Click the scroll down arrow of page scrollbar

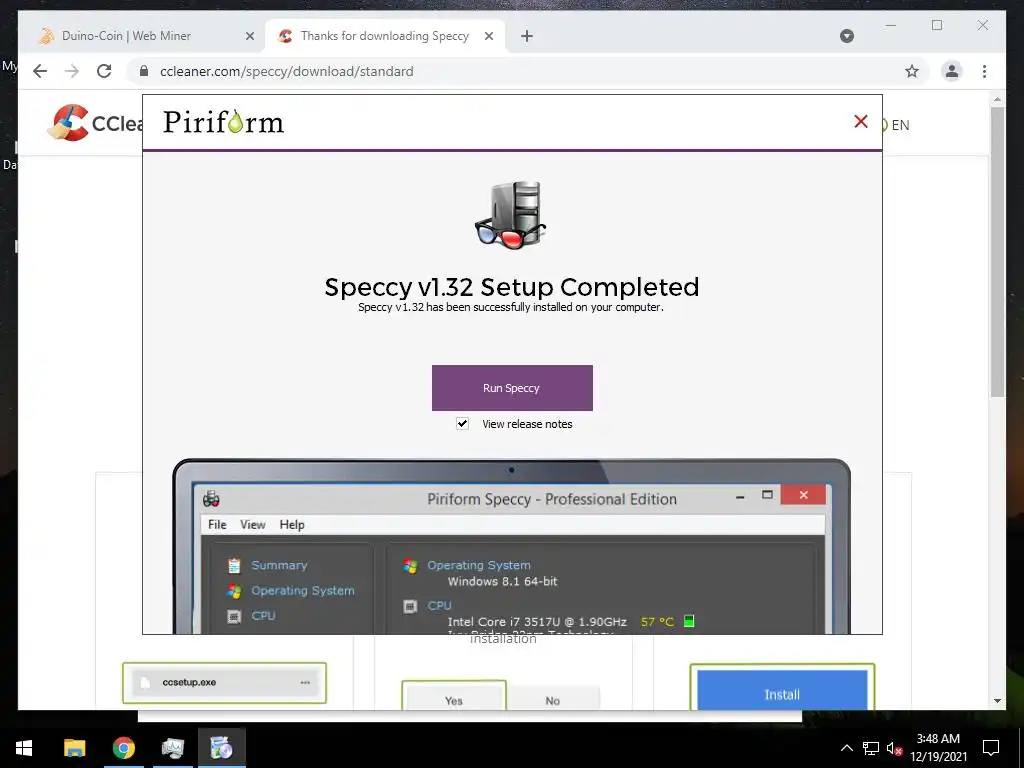(997, 701)
